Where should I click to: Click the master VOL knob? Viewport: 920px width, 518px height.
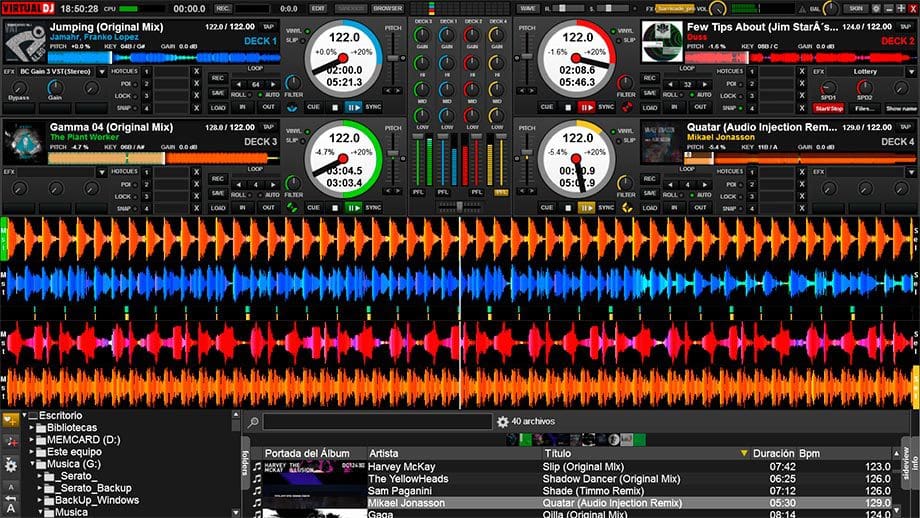point(717,9)
